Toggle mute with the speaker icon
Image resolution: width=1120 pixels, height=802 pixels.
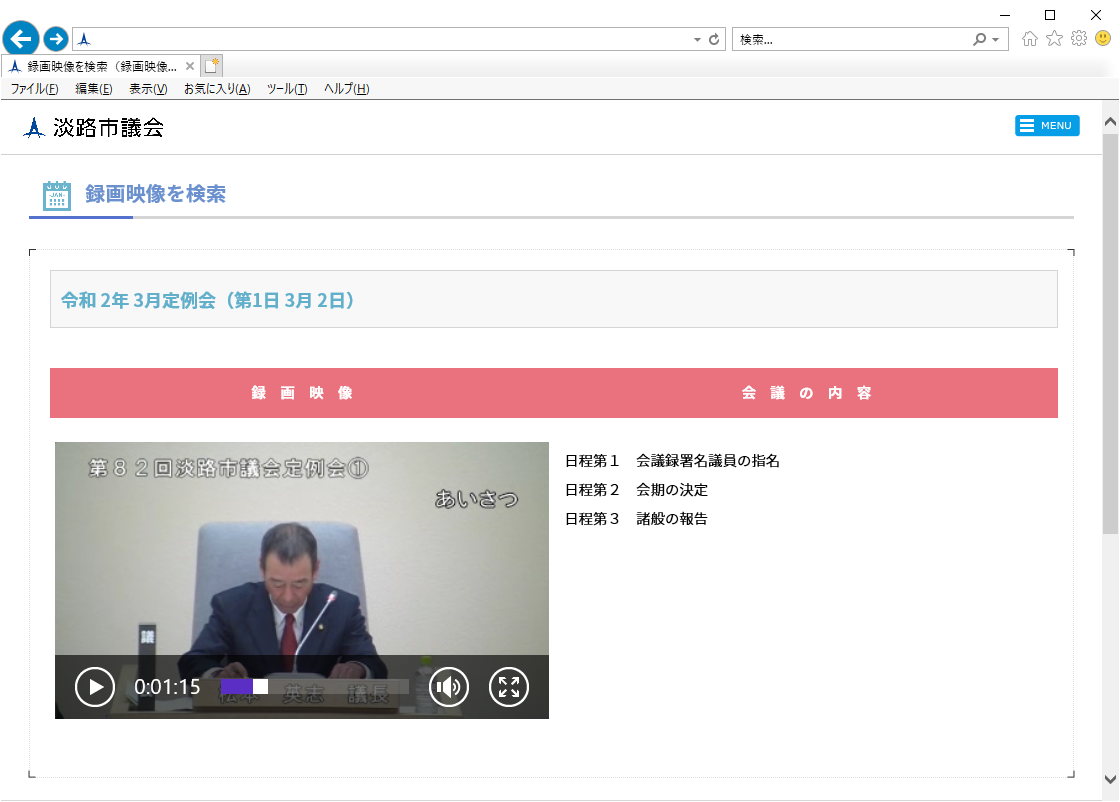coord(449,687)
